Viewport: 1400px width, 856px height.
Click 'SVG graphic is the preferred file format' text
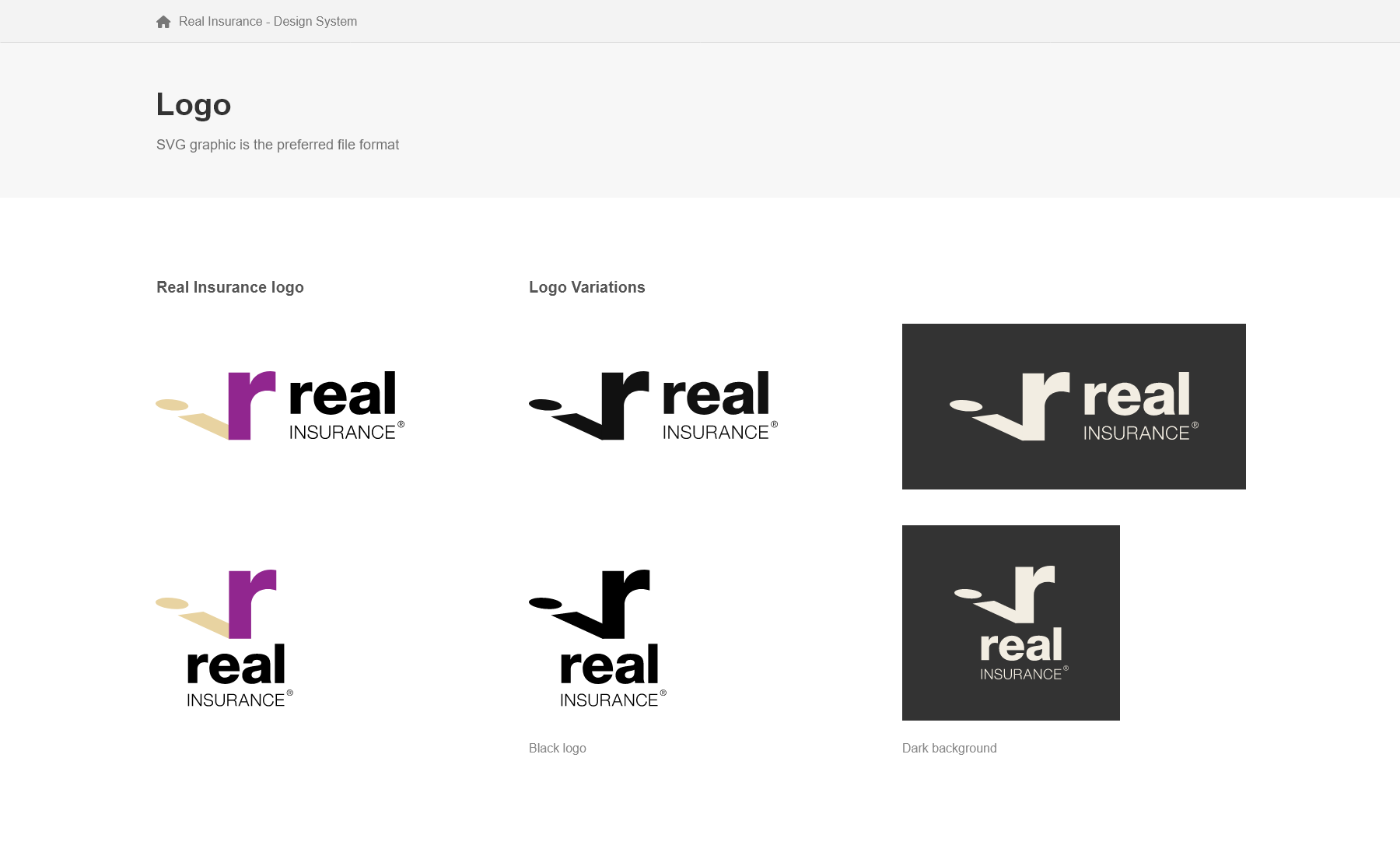278,145
